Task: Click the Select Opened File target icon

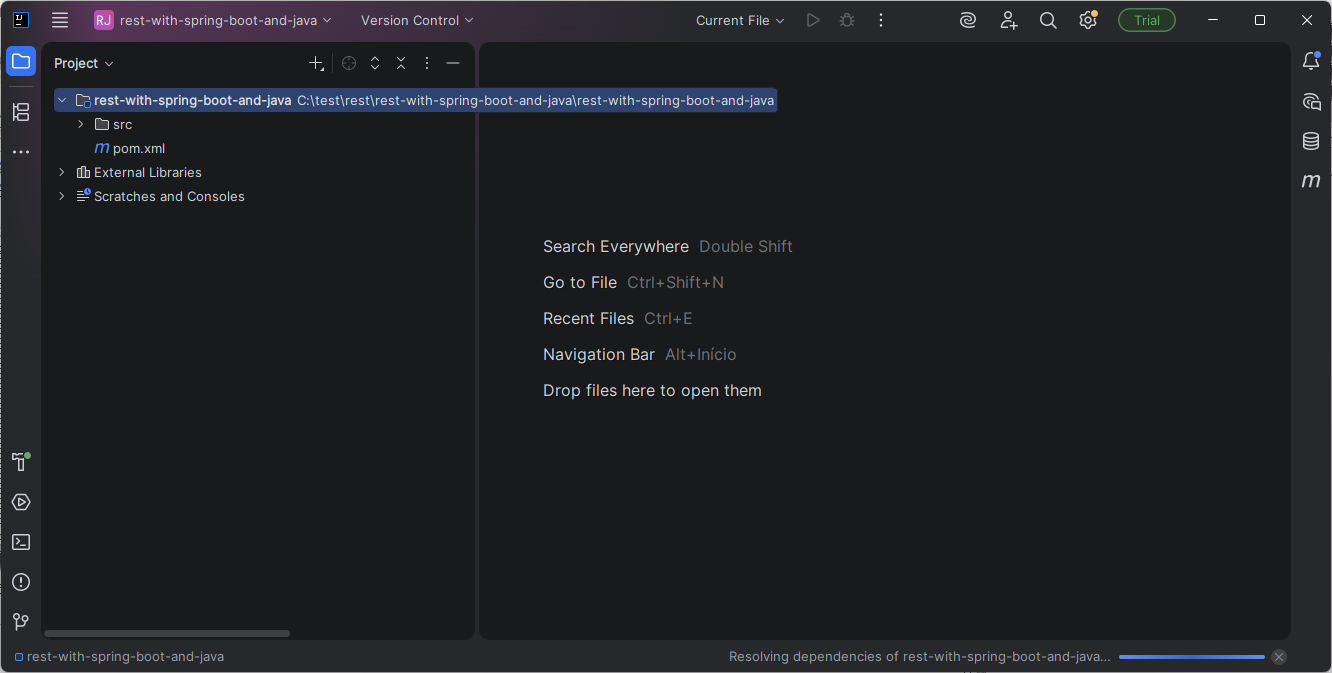Action: [349, 63]
